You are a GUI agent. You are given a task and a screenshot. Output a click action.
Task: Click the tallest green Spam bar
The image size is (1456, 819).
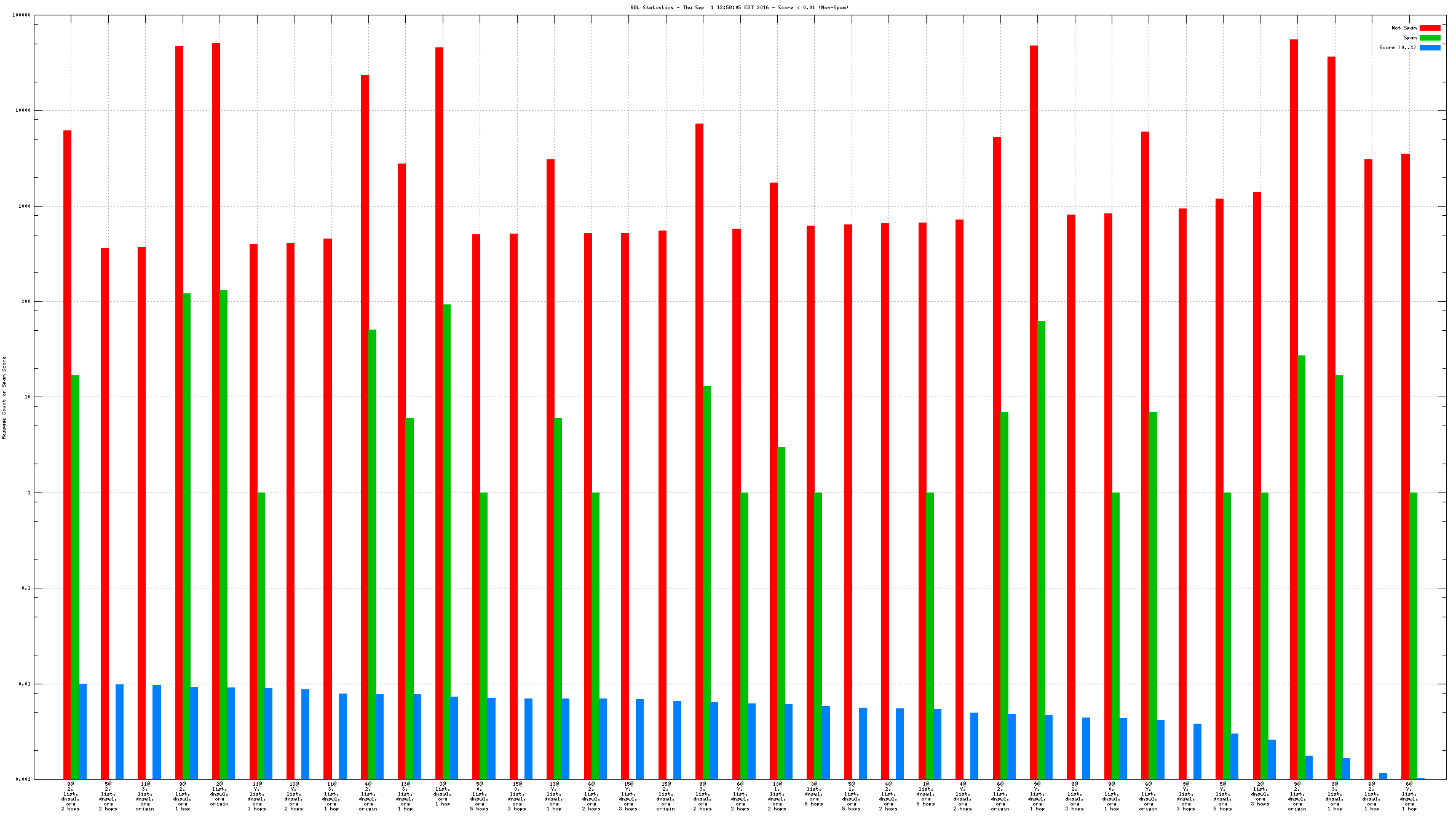click(224, 534)
